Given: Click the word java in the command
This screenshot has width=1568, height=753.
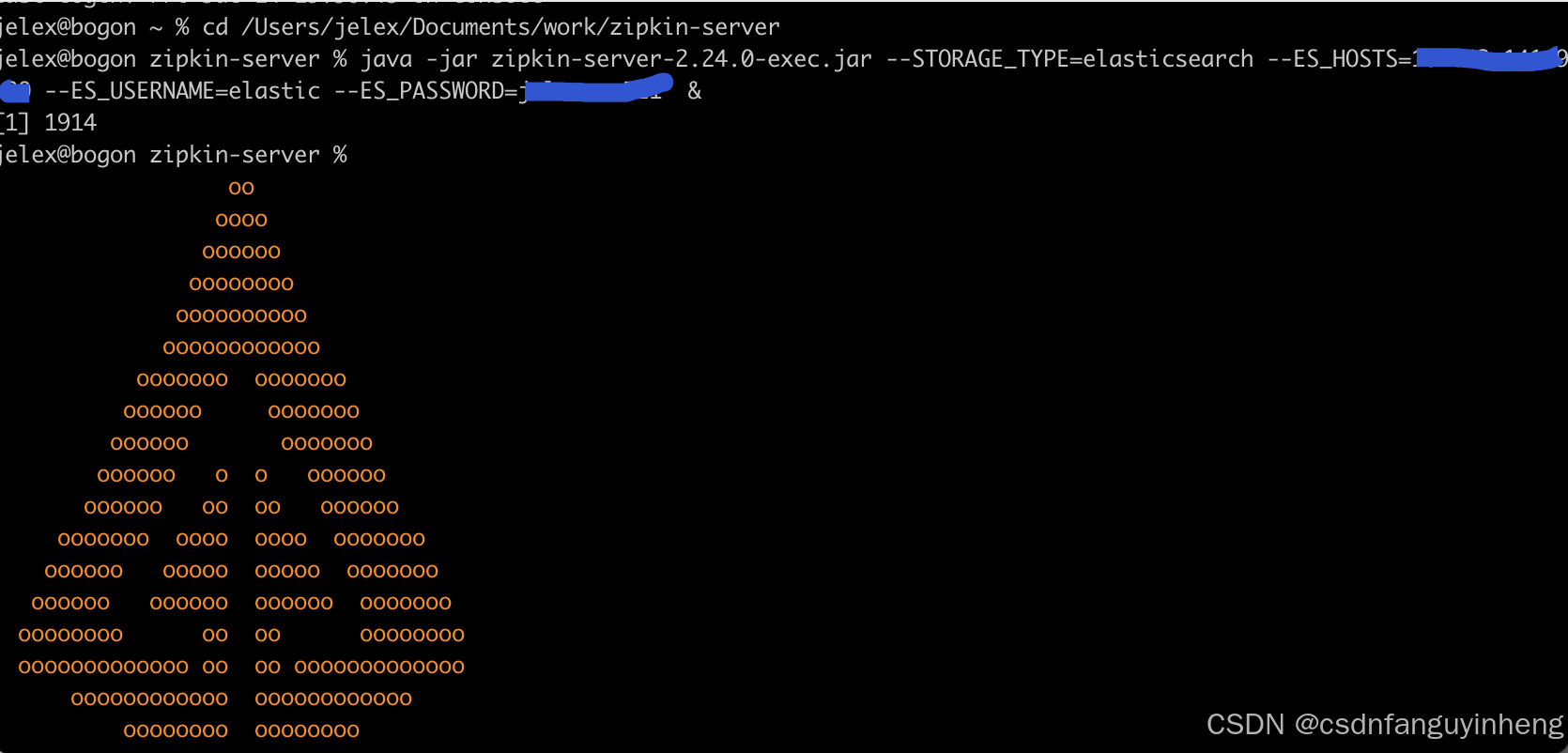Looking at the screenshot, I should pyautogui.click(x=386, y=59).
